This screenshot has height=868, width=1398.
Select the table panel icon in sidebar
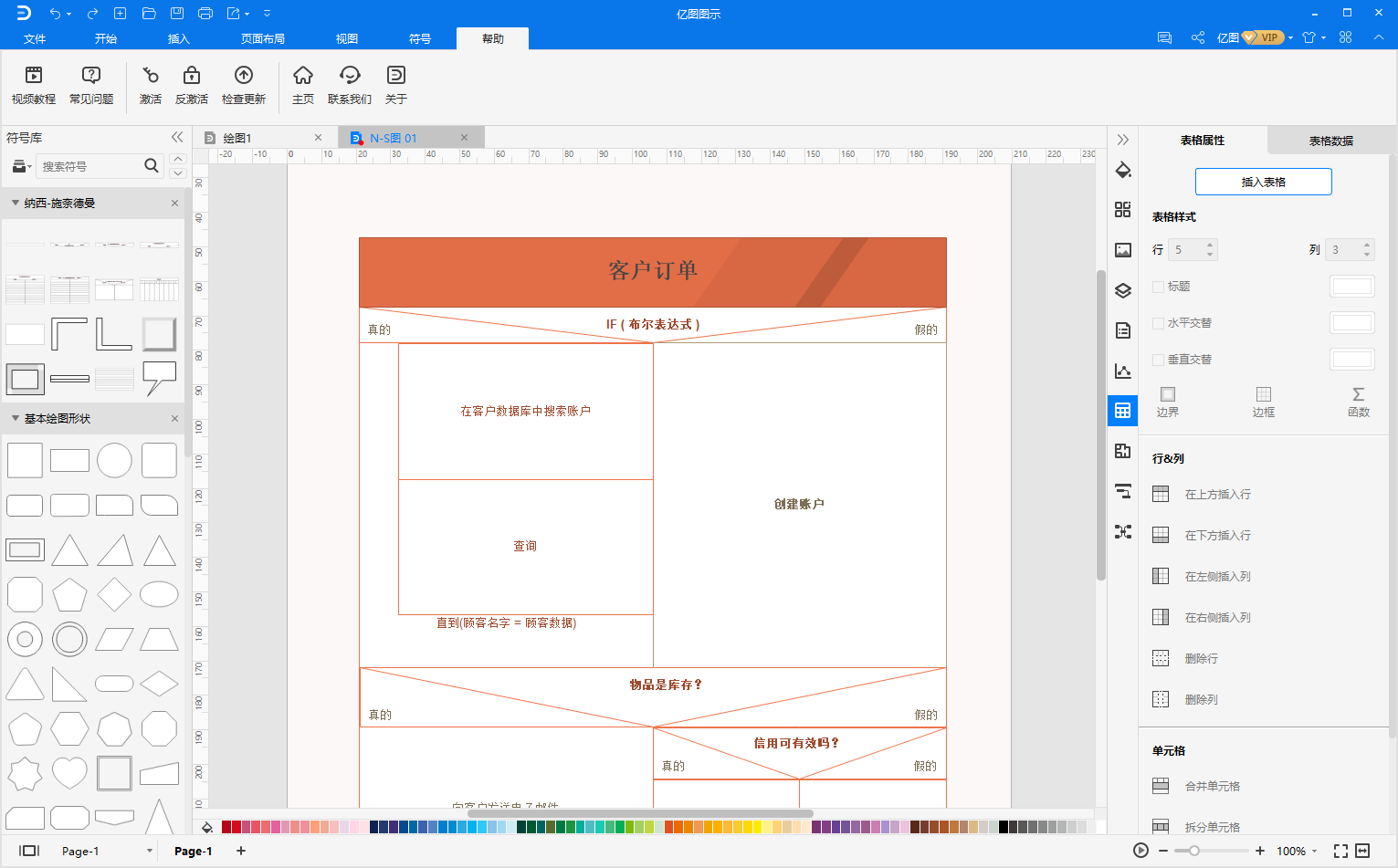pos(1123,411)
